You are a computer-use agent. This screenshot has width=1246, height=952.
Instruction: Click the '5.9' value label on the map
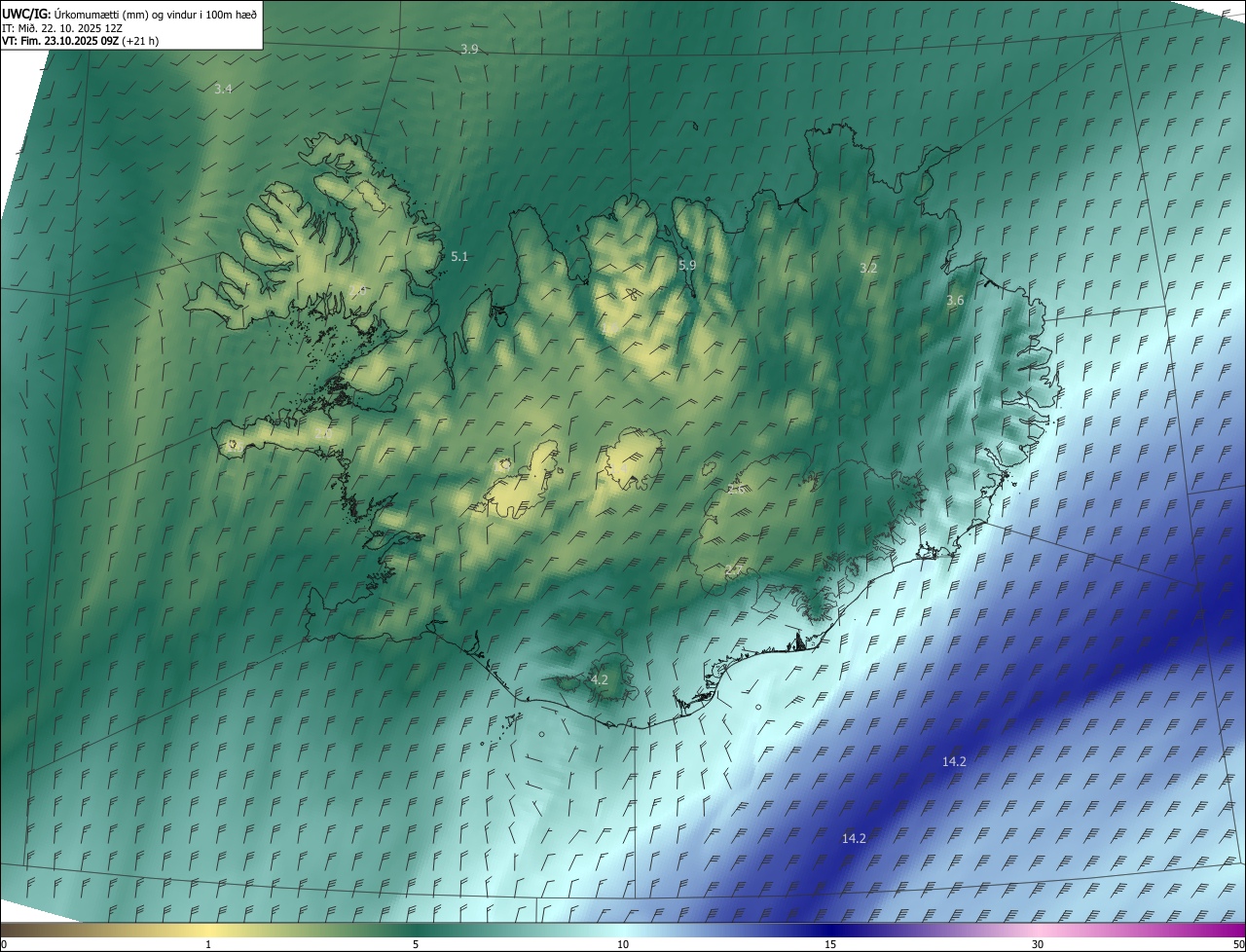pyautogui.click(x=687, y=265)
